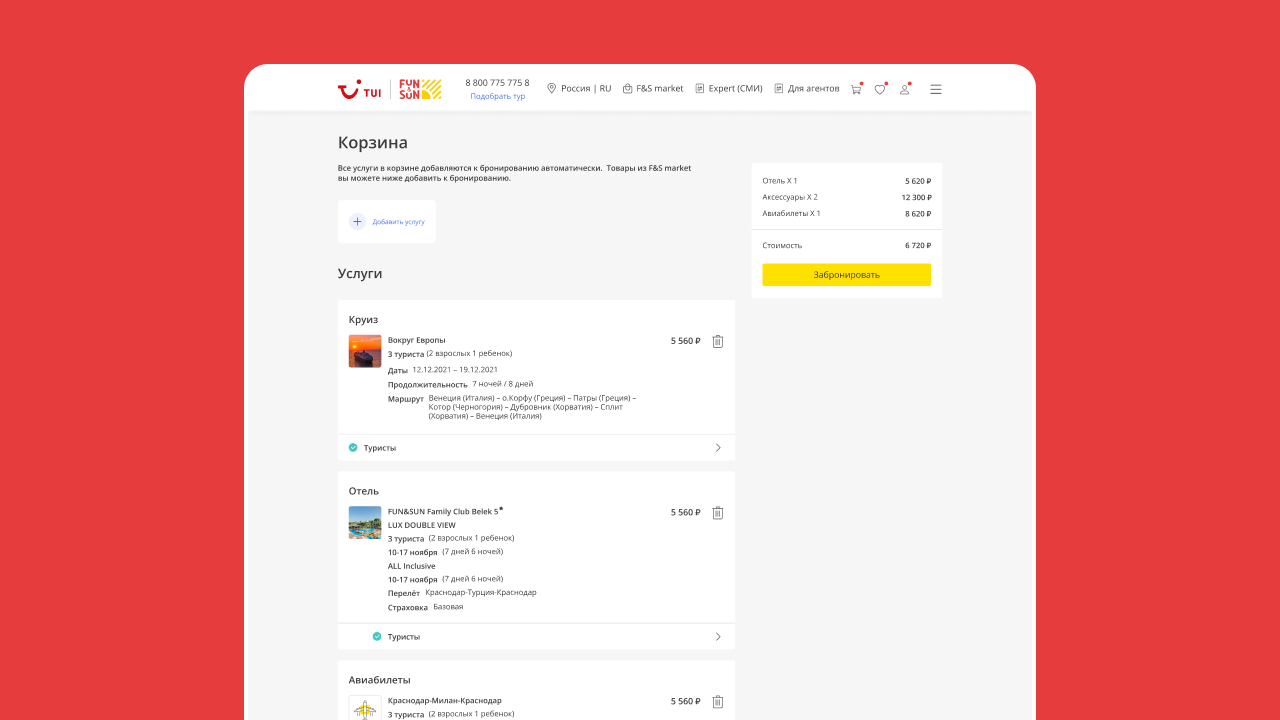Image resolution: width=1280 pixels, height=720 pixels.
Task: Follow the Подобрать тур link
Action: (497, 97)
